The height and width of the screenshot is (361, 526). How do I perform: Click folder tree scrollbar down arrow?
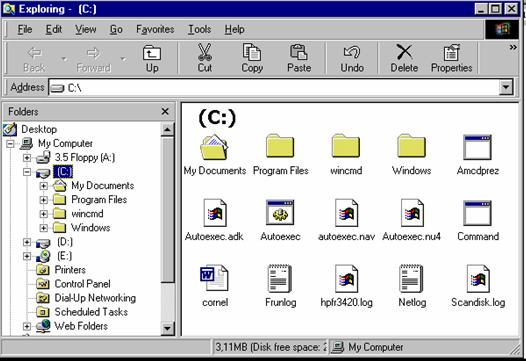coord(167,328)
